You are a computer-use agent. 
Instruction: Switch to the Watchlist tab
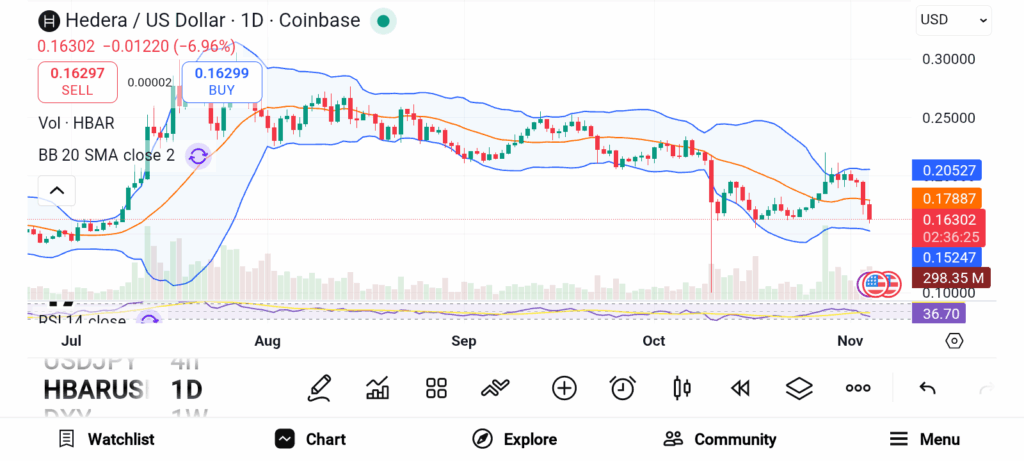pos(106,439)
